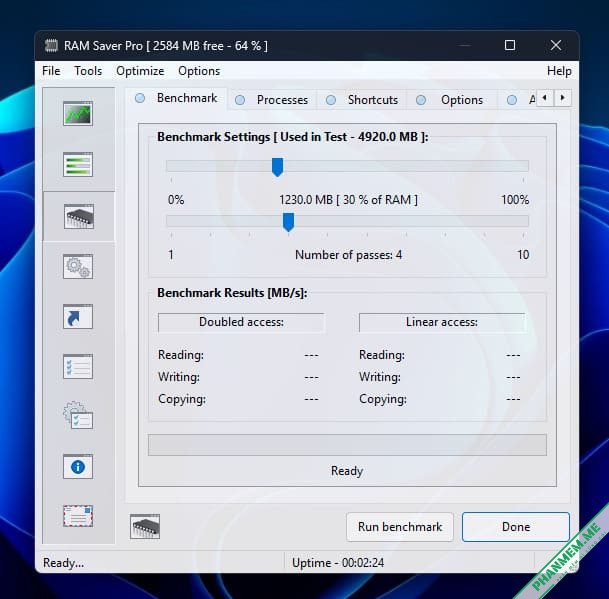The width and height of the screenshot is (609, 599).
Task: Maximize the RAM Saver Pro window
Action: [510, 45]
